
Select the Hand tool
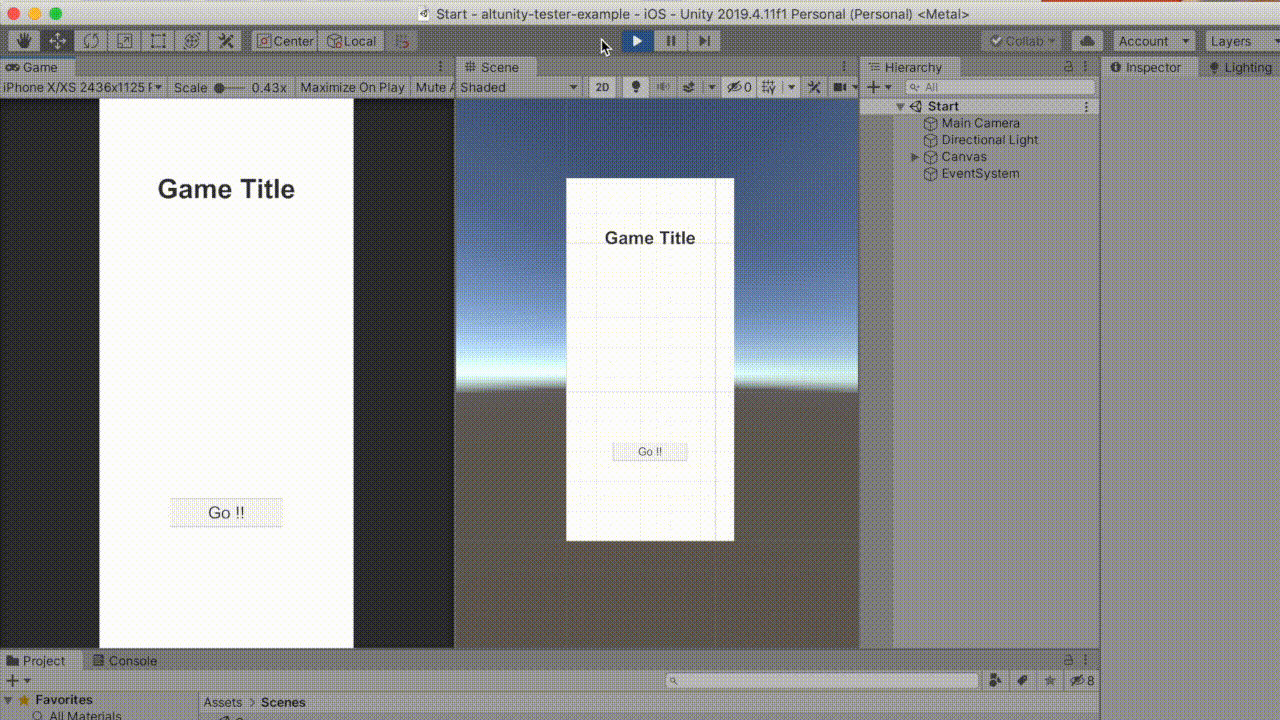click(x=24, y=41)
